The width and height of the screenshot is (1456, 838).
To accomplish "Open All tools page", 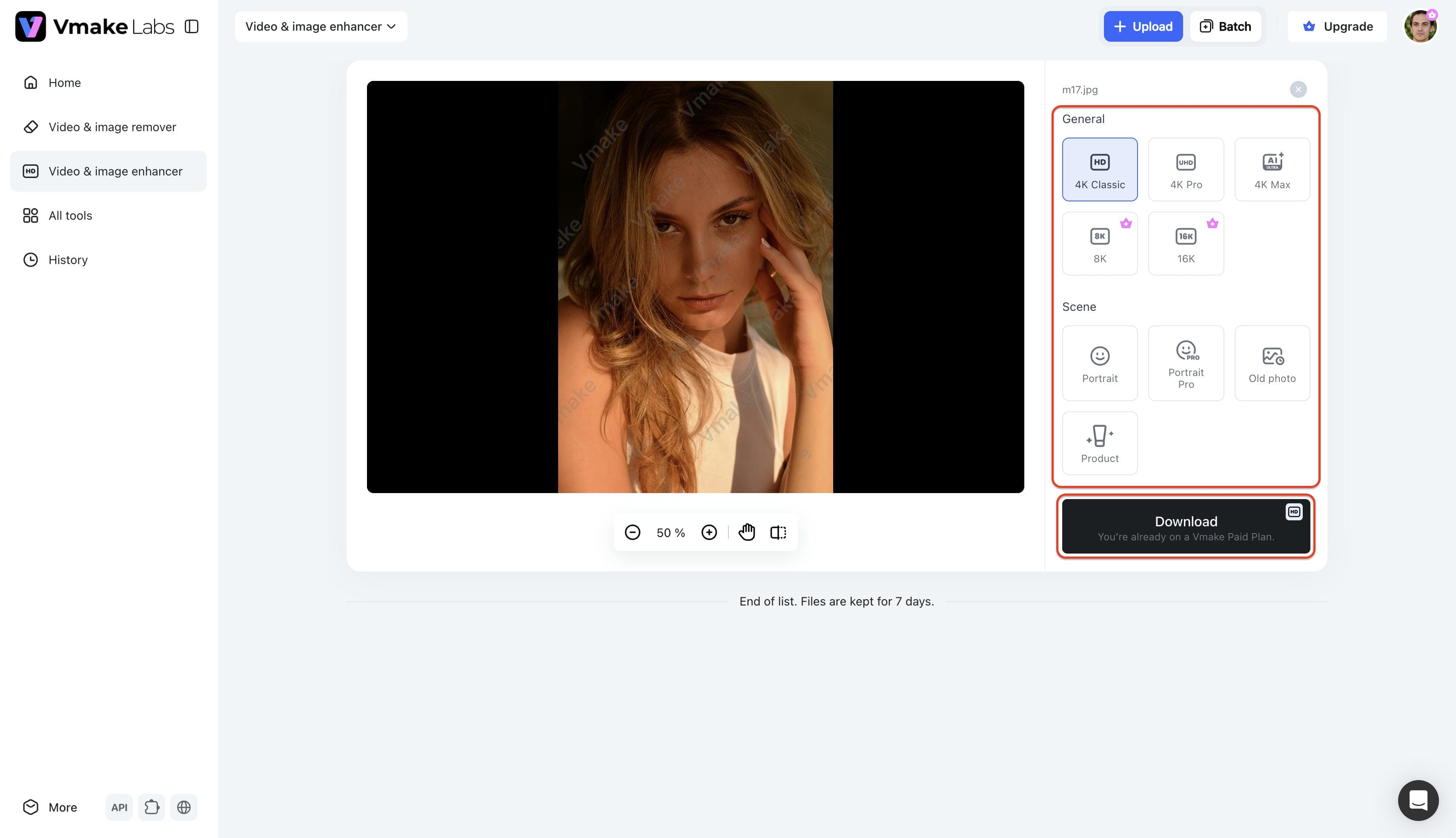I will pos(108,215).
